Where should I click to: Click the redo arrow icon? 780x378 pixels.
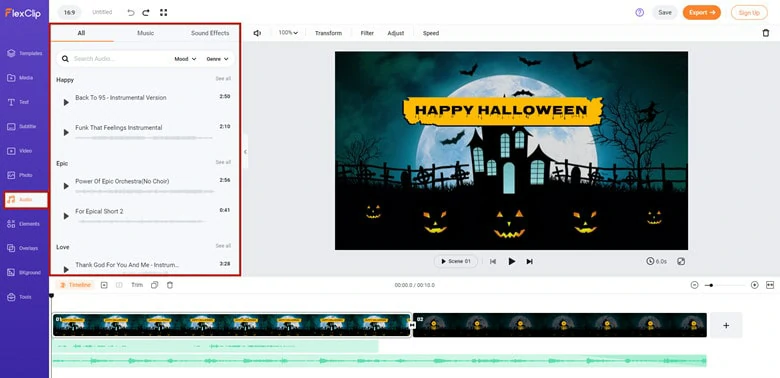(146, 12)
